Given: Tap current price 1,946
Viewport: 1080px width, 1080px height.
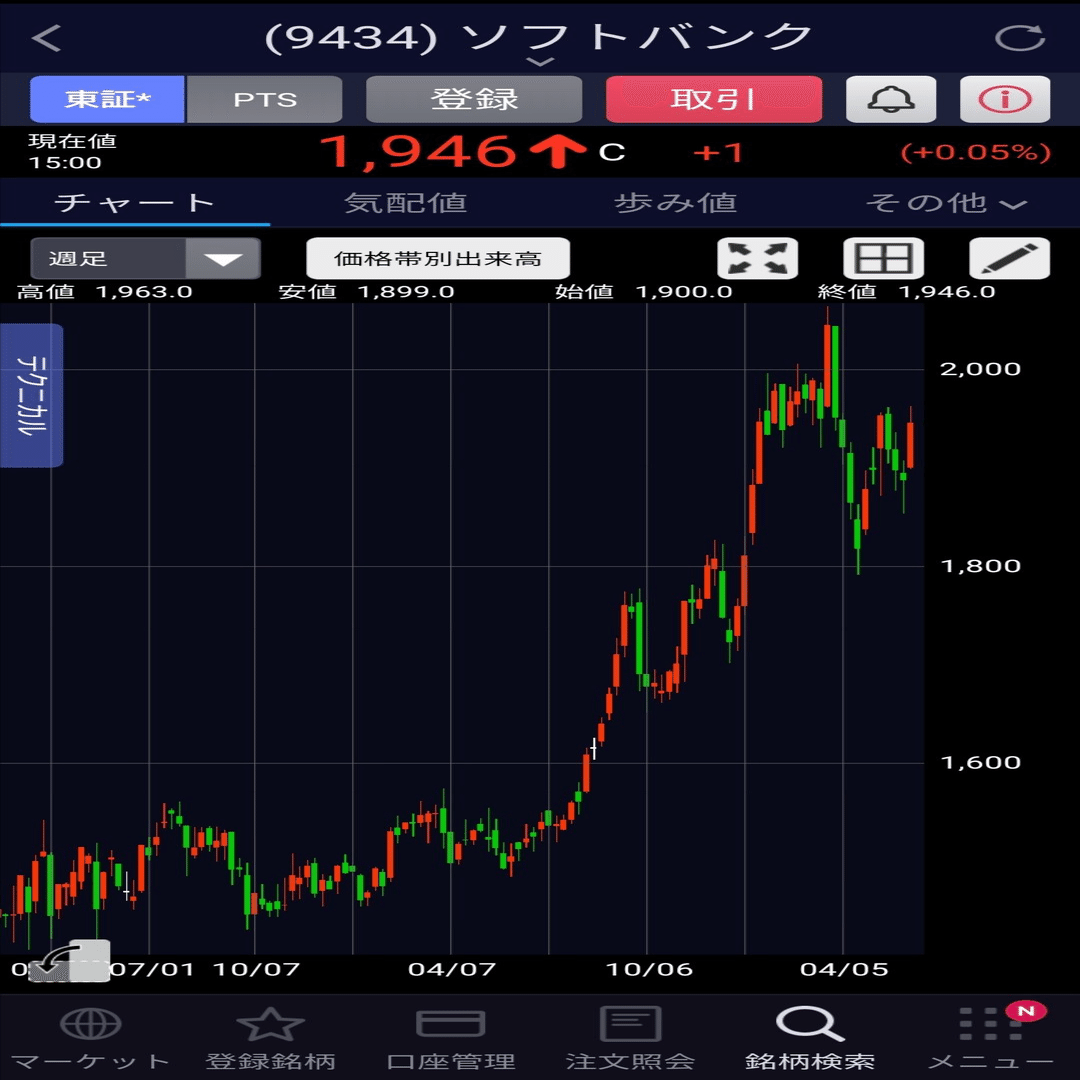Looking at the screenshot, I should [x=417, y=152].
